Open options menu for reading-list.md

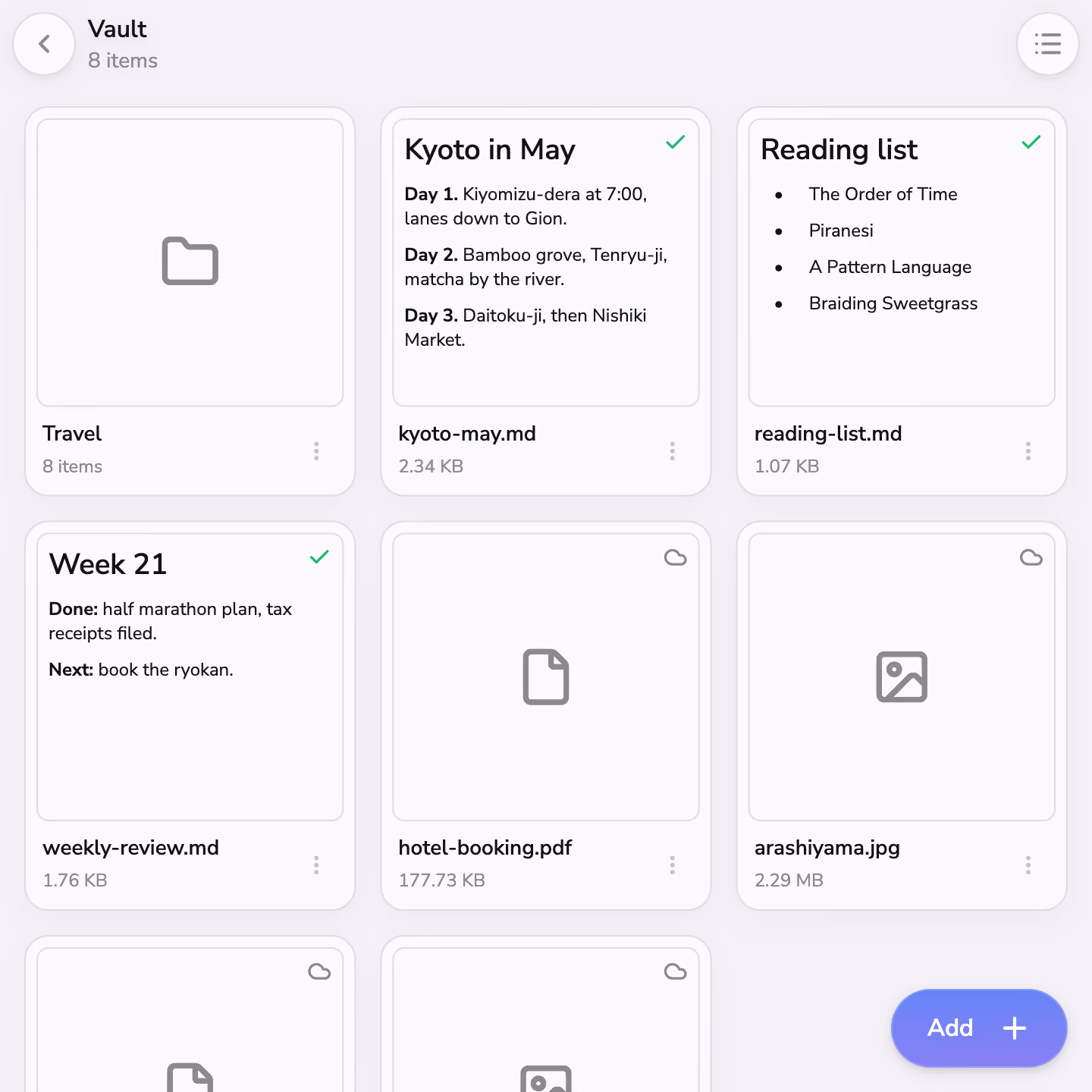(1028, 451)
